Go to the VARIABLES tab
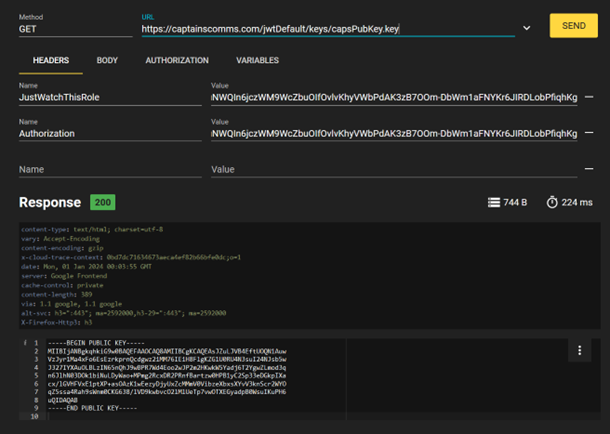This screenshot has width=610, height=434. [257, 61]
